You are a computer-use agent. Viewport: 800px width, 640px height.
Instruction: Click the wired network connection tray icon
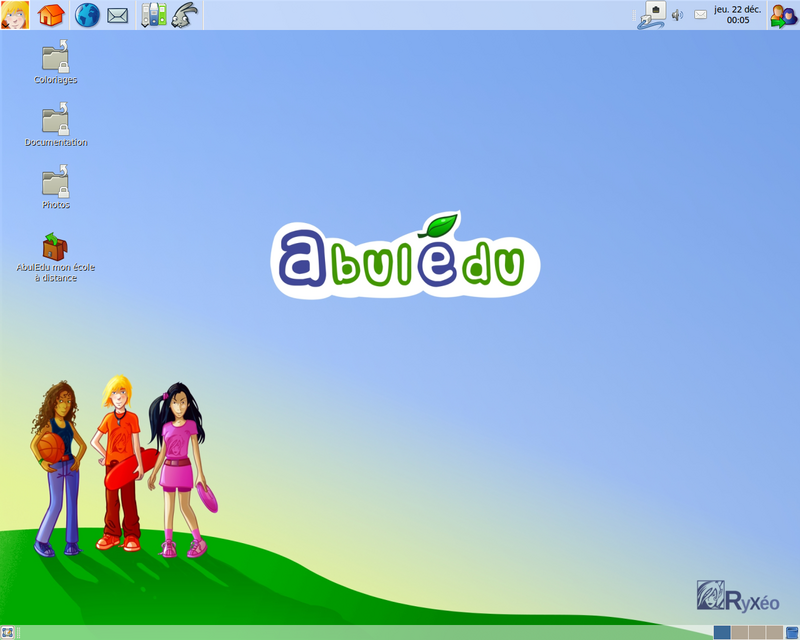pyautogui.click(x=652, y=15)
